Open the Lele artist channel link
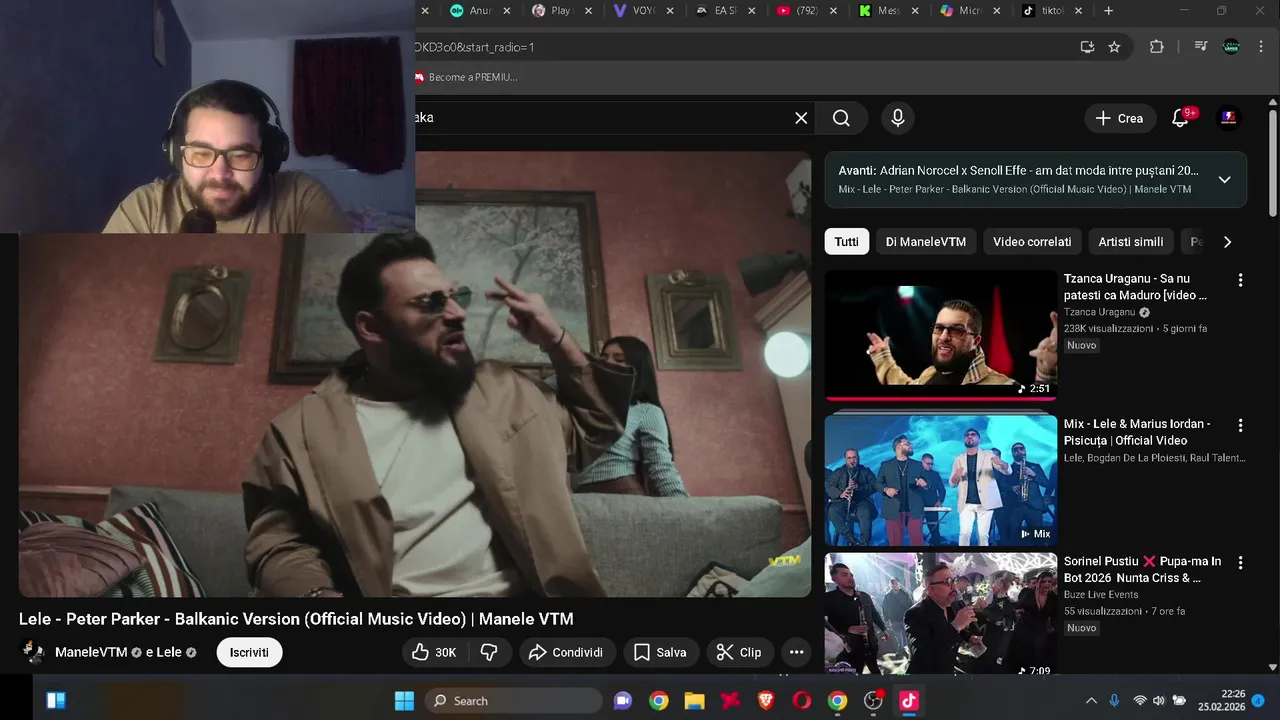This screenshot has height=720, width=1280. click(x=170, y=652)
